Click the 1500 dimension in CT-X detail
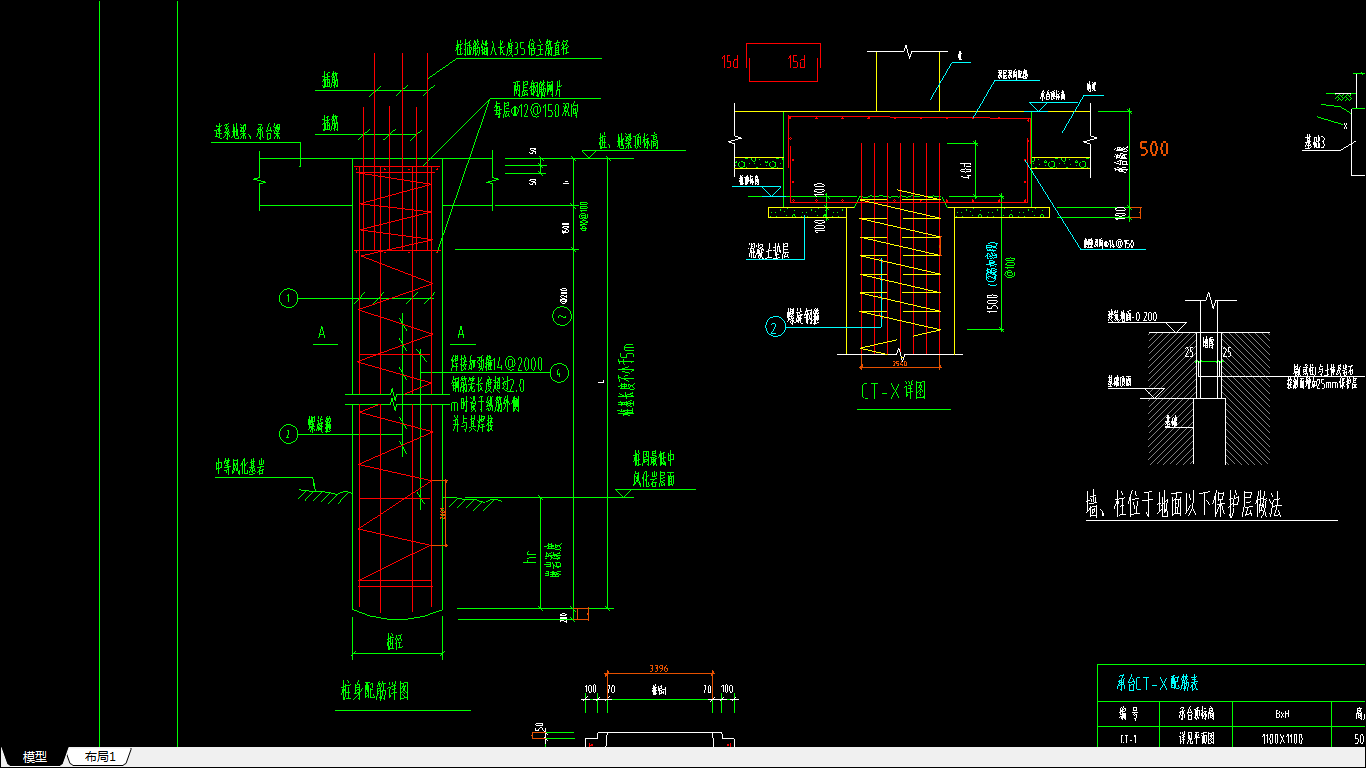The image size is (1366, 768). [x=992, y=302]
